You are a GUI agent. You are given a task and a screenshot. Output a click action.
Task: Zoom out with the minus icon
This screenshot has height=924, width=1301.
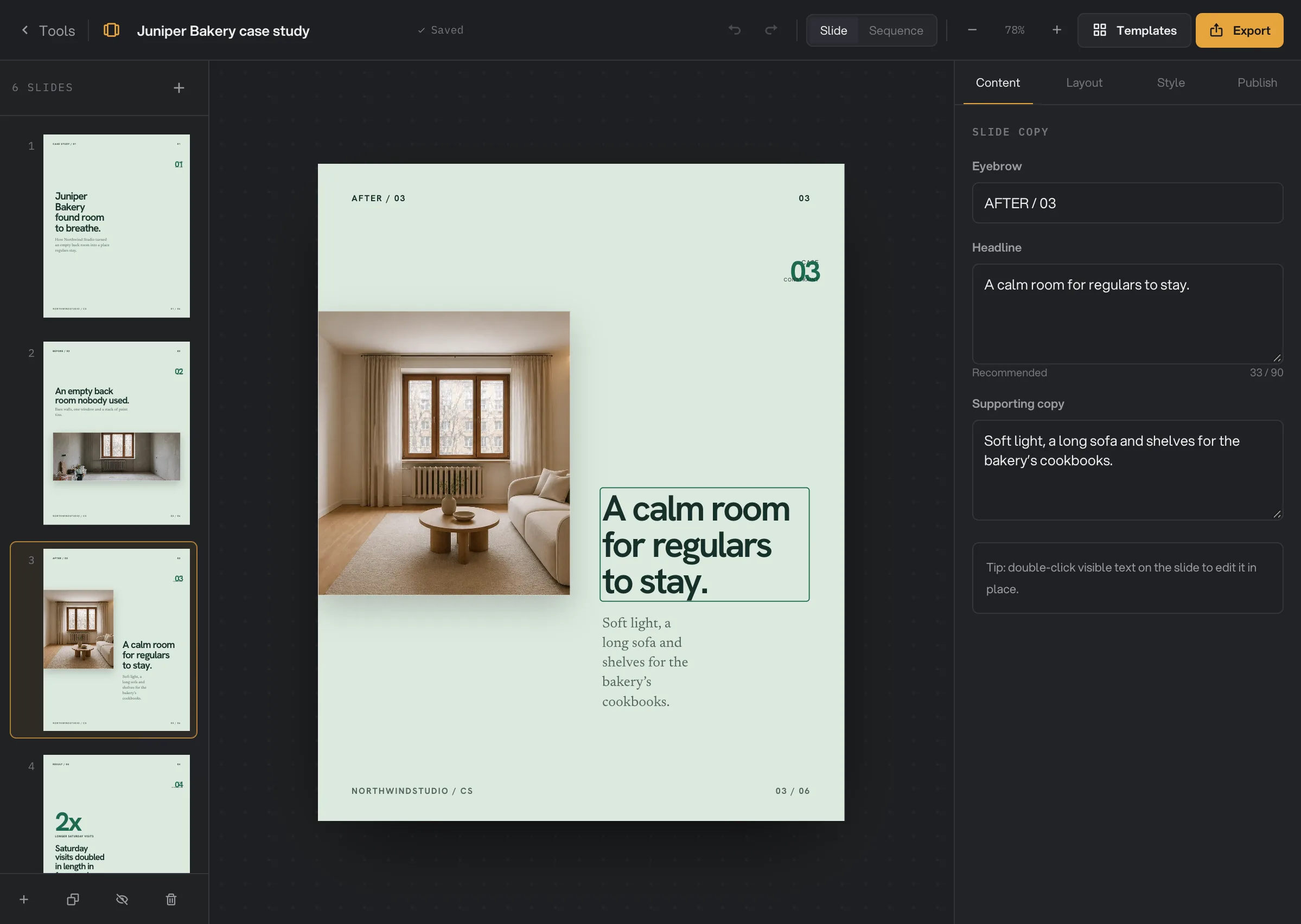pyautogui.click(x=972, y=30)
